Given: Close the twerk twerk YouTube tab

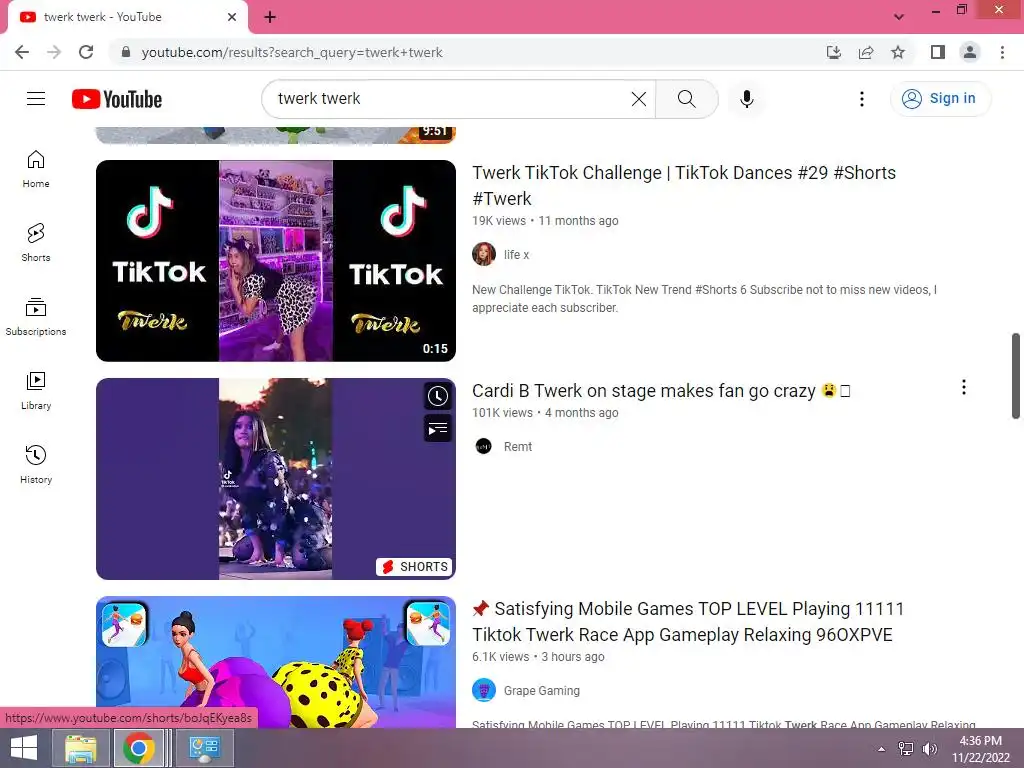Looking at the screenshot, I should 232,17.
